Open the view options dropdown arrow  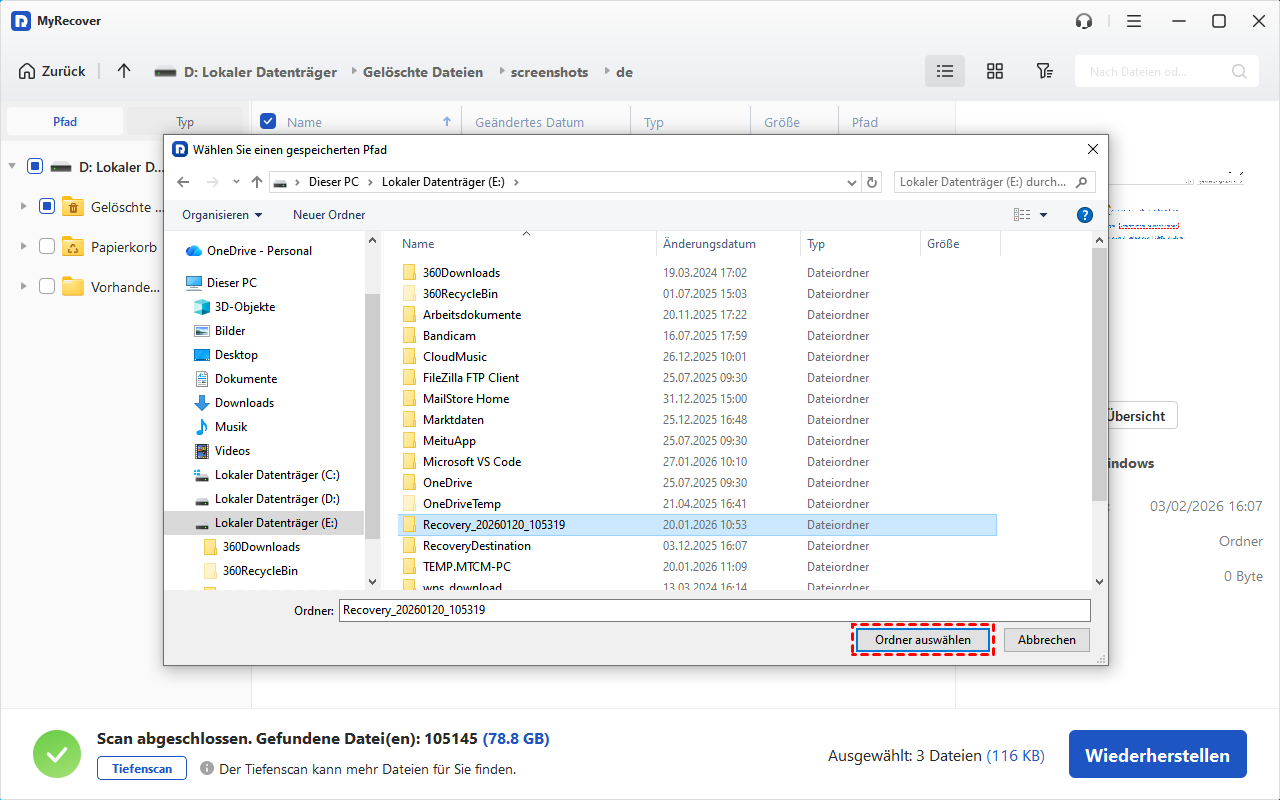(1044, 215)
